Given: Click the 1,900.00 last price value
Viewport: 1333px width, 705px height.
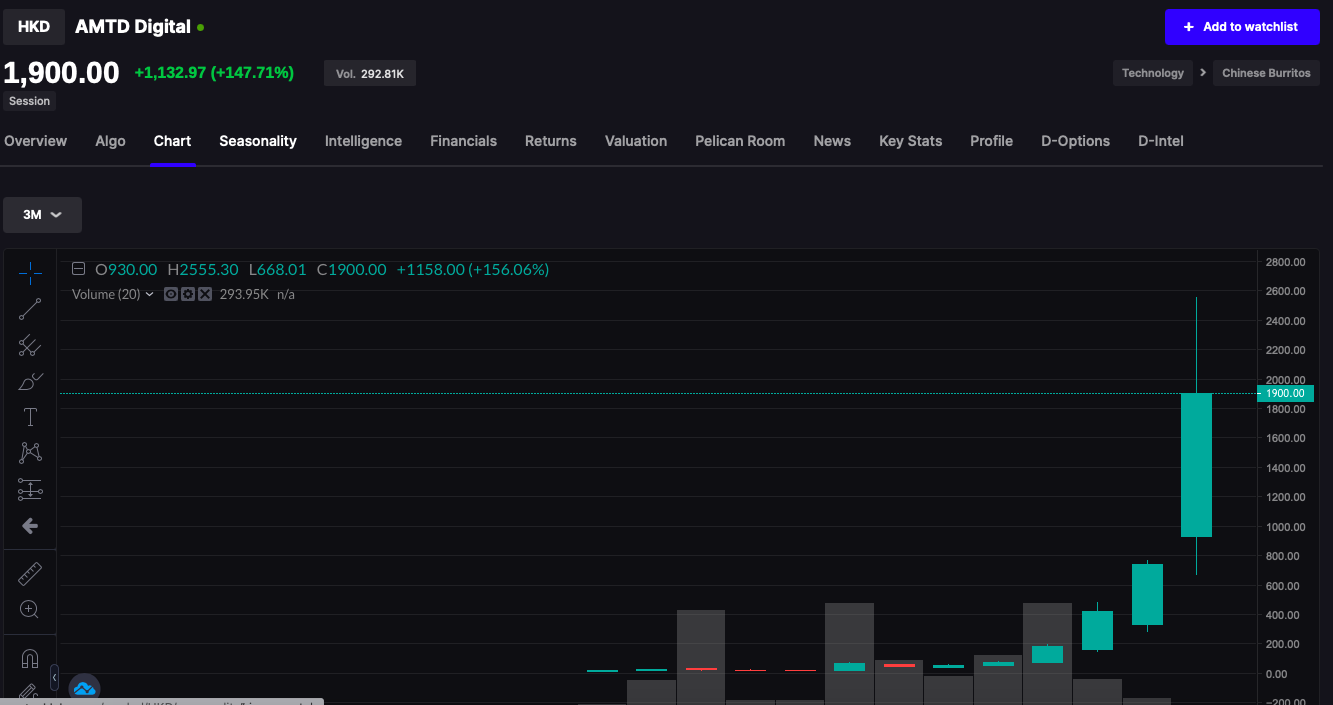Looking at the screenshot, I should 61,73.
